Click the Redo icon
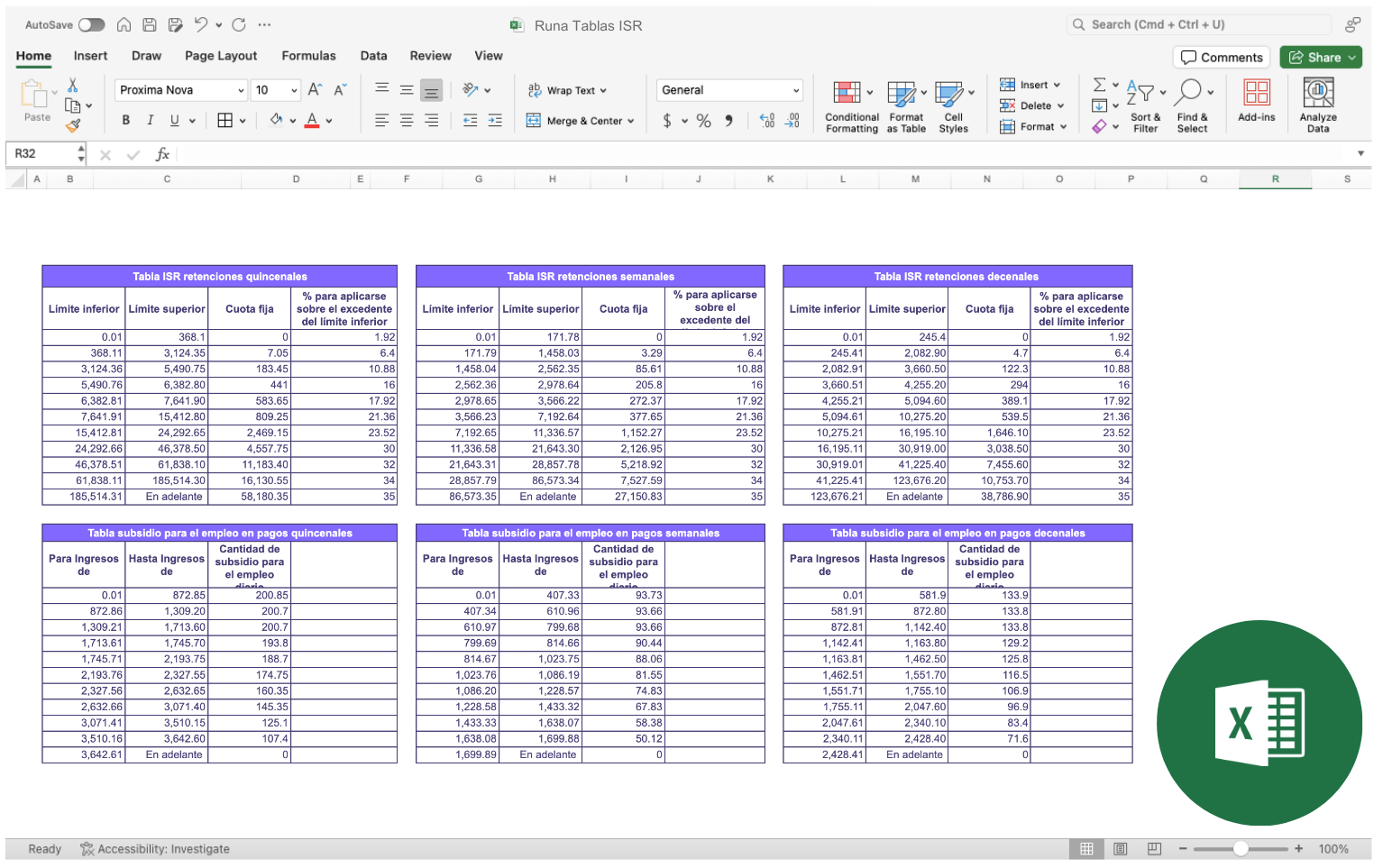This screenshot has height=868, width=1383. [x=239, y=24]
